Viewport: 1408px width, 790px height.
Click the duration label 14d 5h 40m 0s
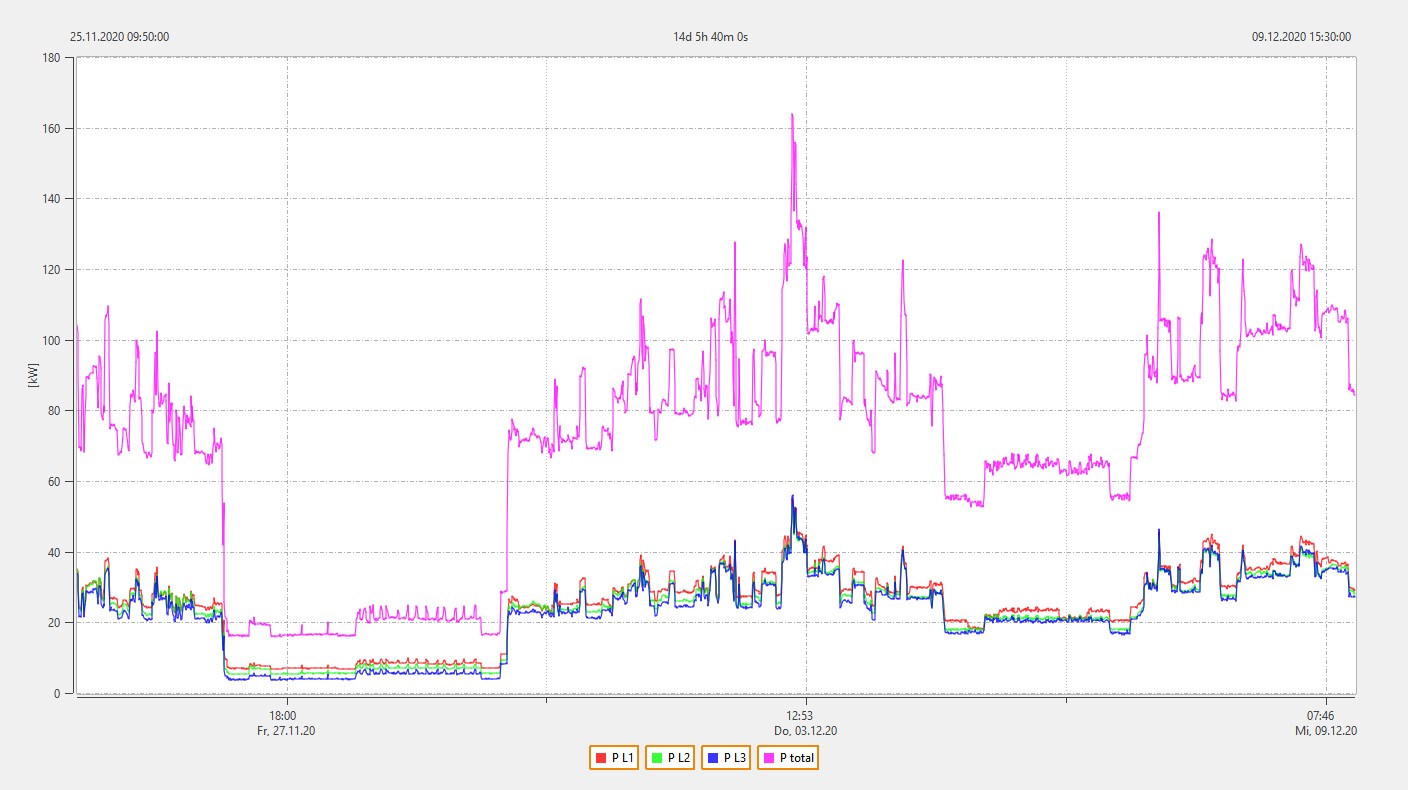(711, 37)
